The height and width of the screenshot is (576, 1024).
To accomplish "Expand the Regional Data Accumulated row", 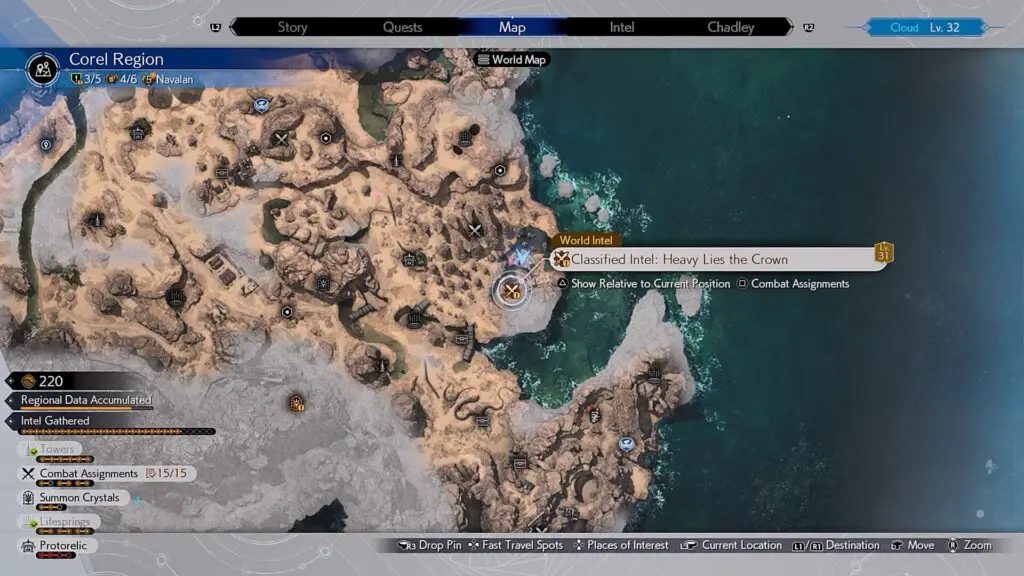I will 86,400.
